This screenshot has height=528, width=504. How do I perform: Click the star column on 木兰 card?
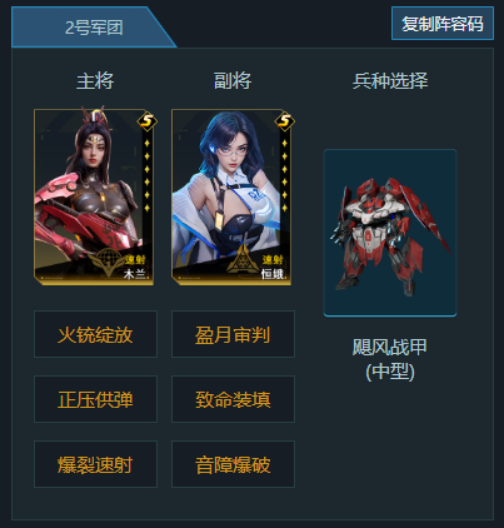(147, 175)
